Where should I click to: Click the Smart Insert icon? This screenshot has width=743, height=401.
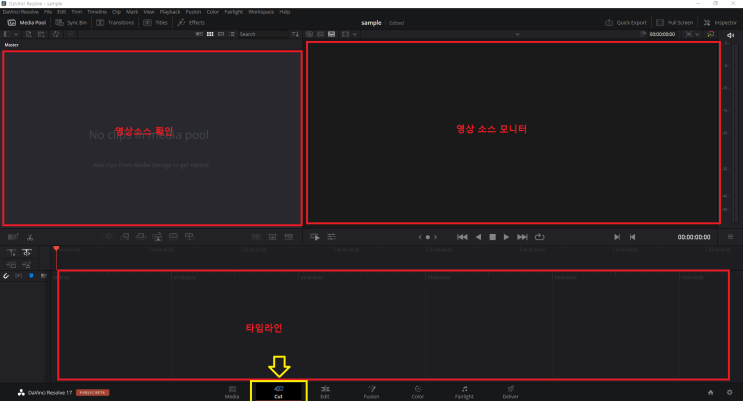tap(109, 237)
